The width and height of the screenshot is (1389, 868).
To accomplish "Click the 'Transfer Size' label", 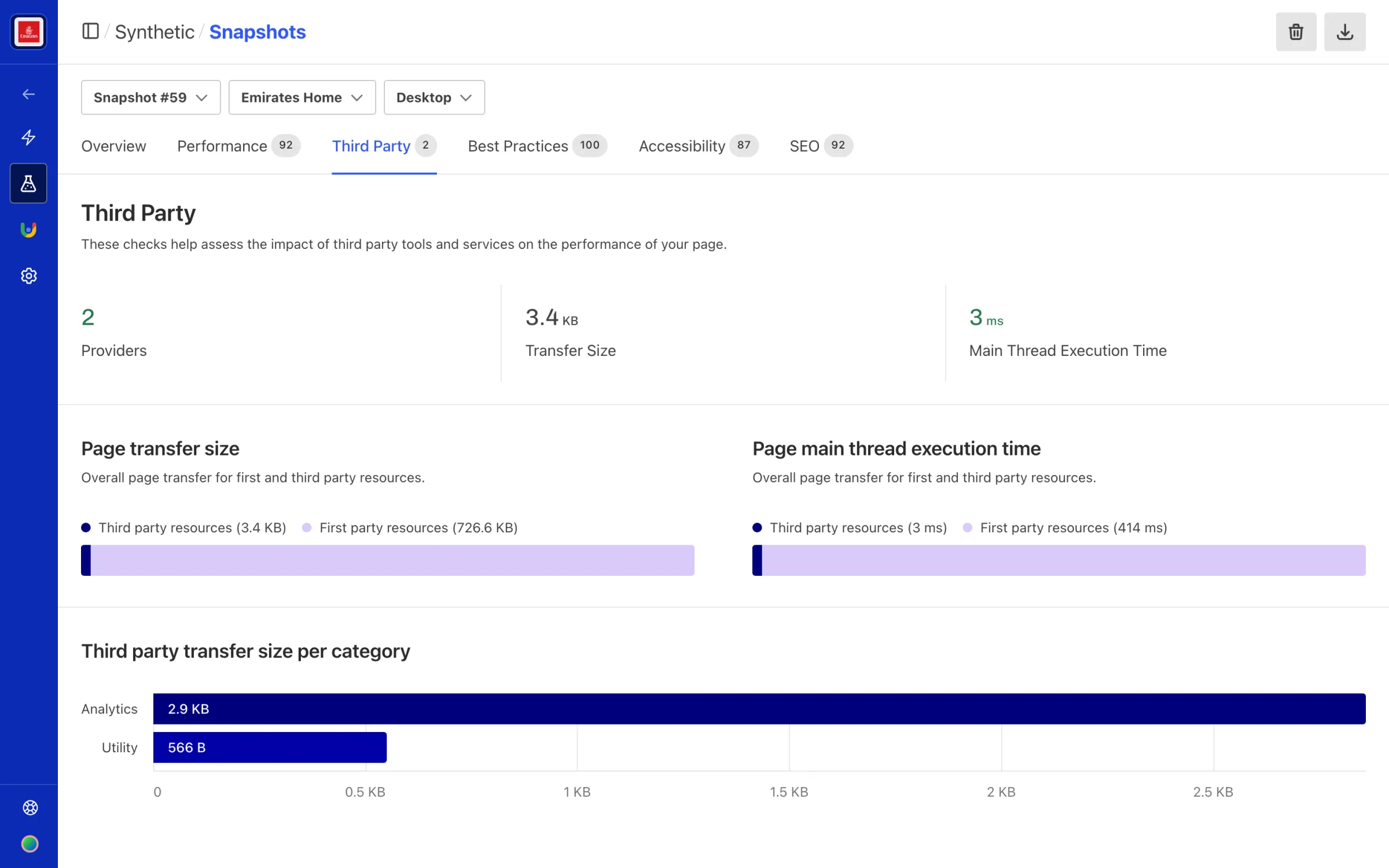I will [x=571, y=351].
